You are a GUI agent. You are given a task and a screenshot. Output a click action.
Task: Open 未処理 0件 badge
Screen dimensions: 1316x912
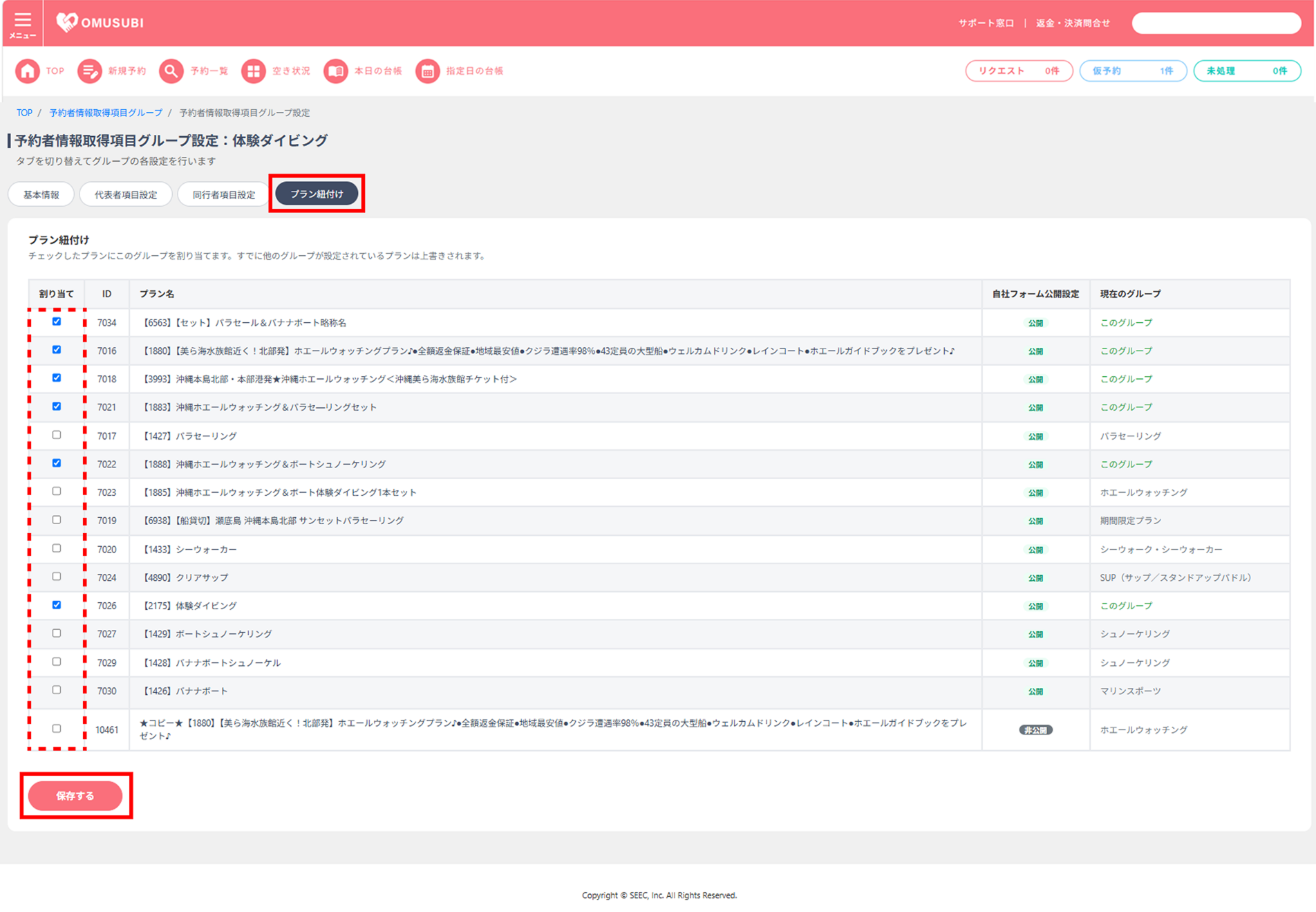click(1247, 71)
